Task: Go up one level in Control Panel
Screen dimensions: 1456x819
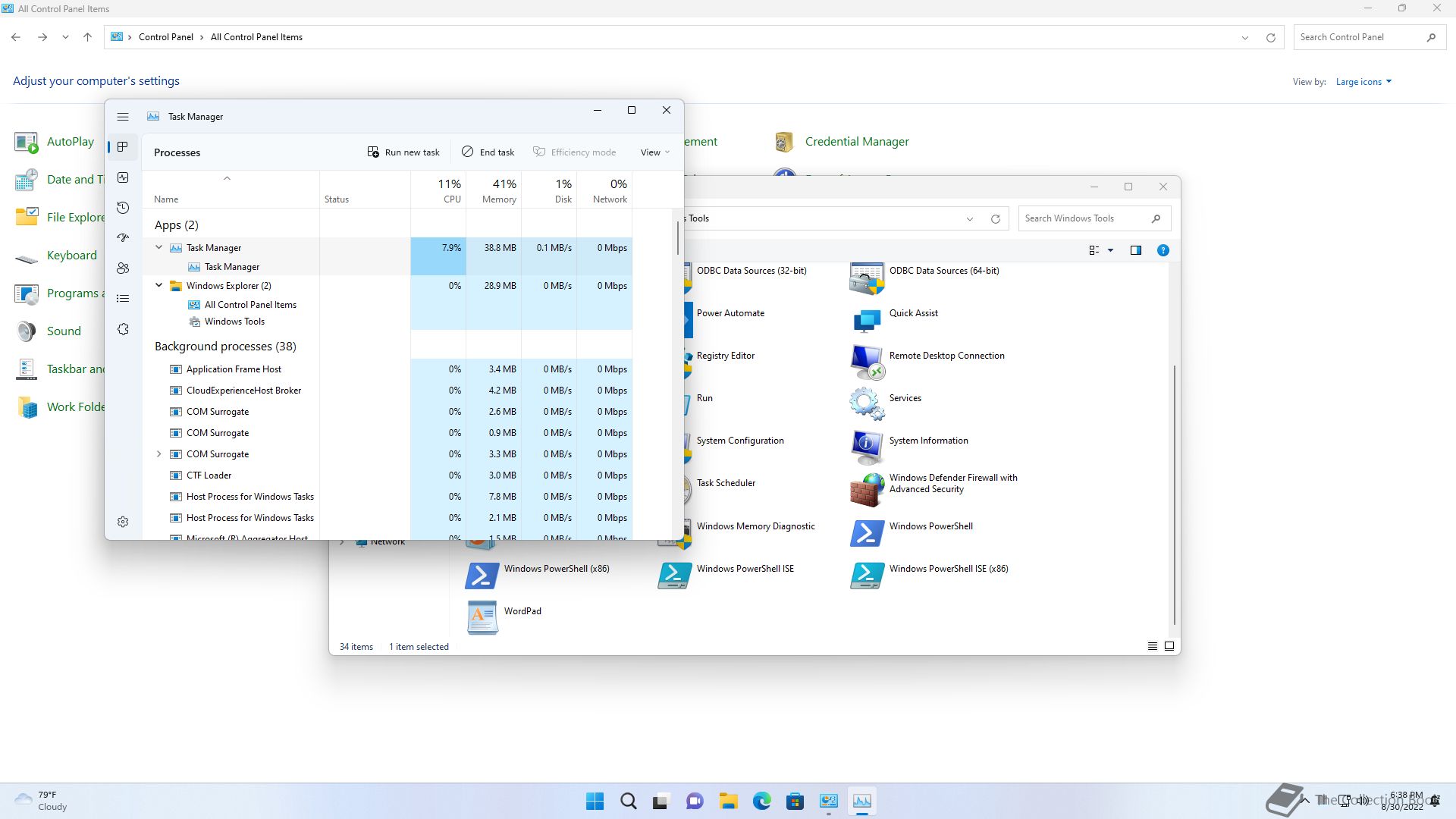Action: pyautogui.click(x=87, y=37)
